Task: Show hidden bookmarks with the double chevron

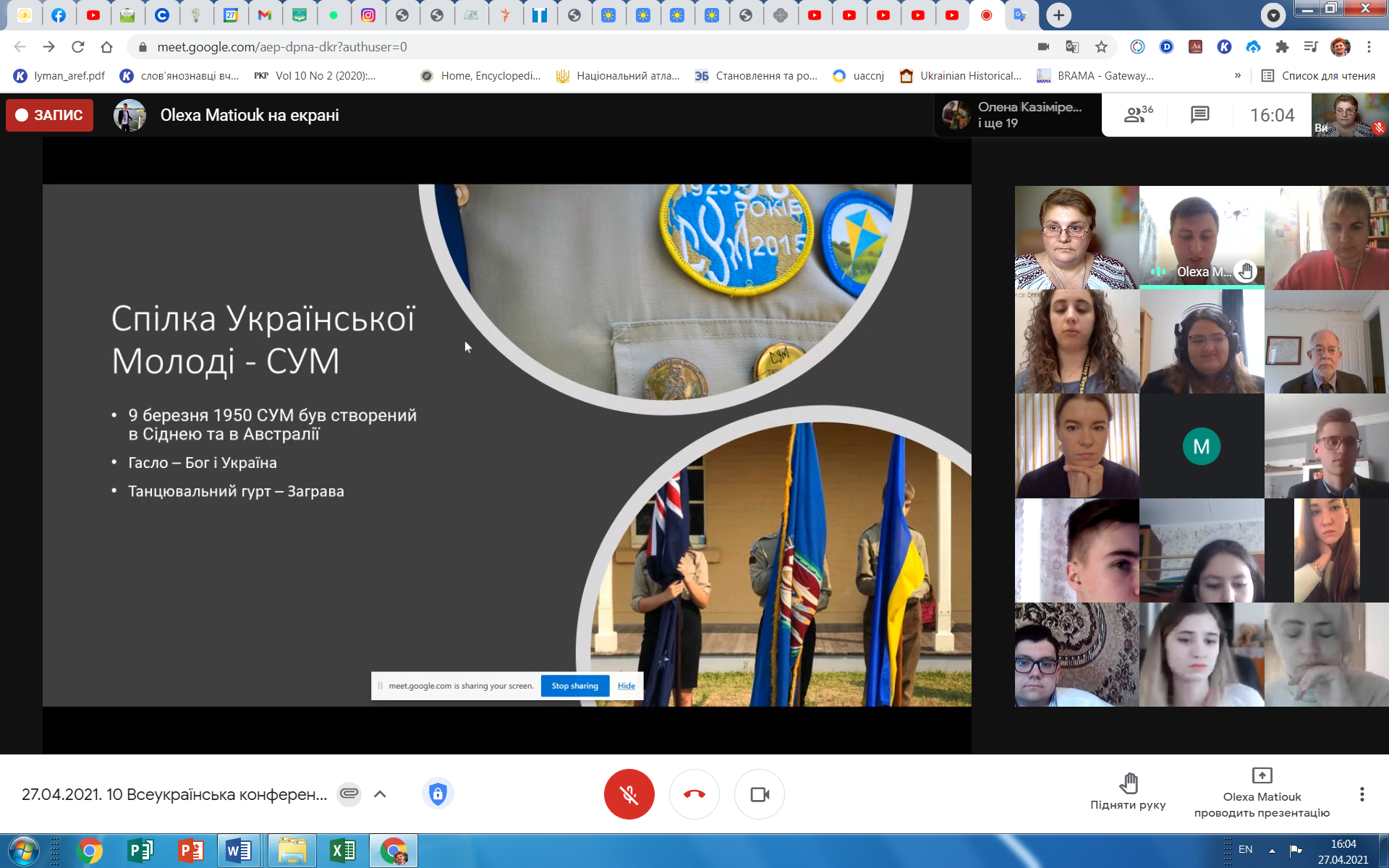Action: pyautogui.click(x=1237, y=75)
